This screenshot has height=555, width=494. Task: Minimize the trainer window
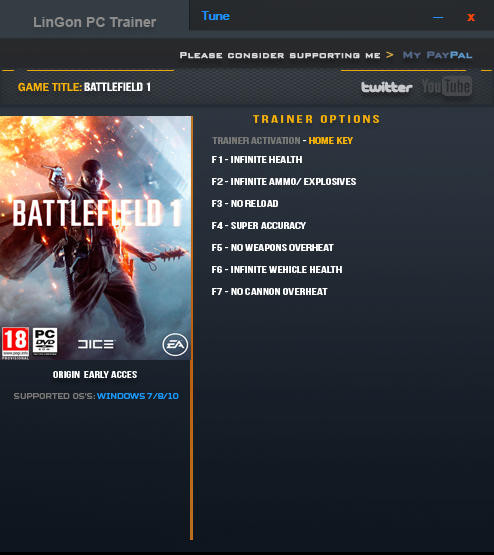438,17
